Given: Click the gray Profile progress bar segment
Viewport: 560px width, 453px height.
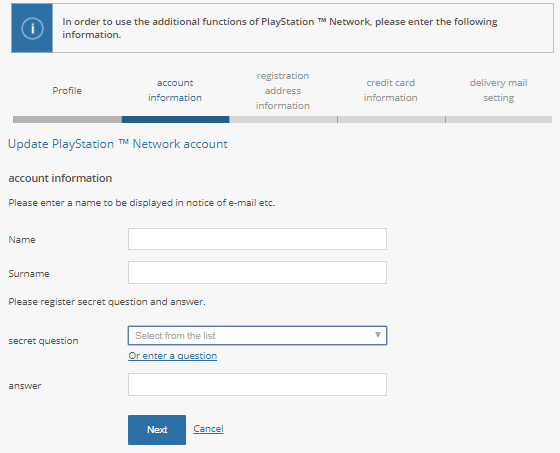Looking at the screenshot, I should pos(68,119).
